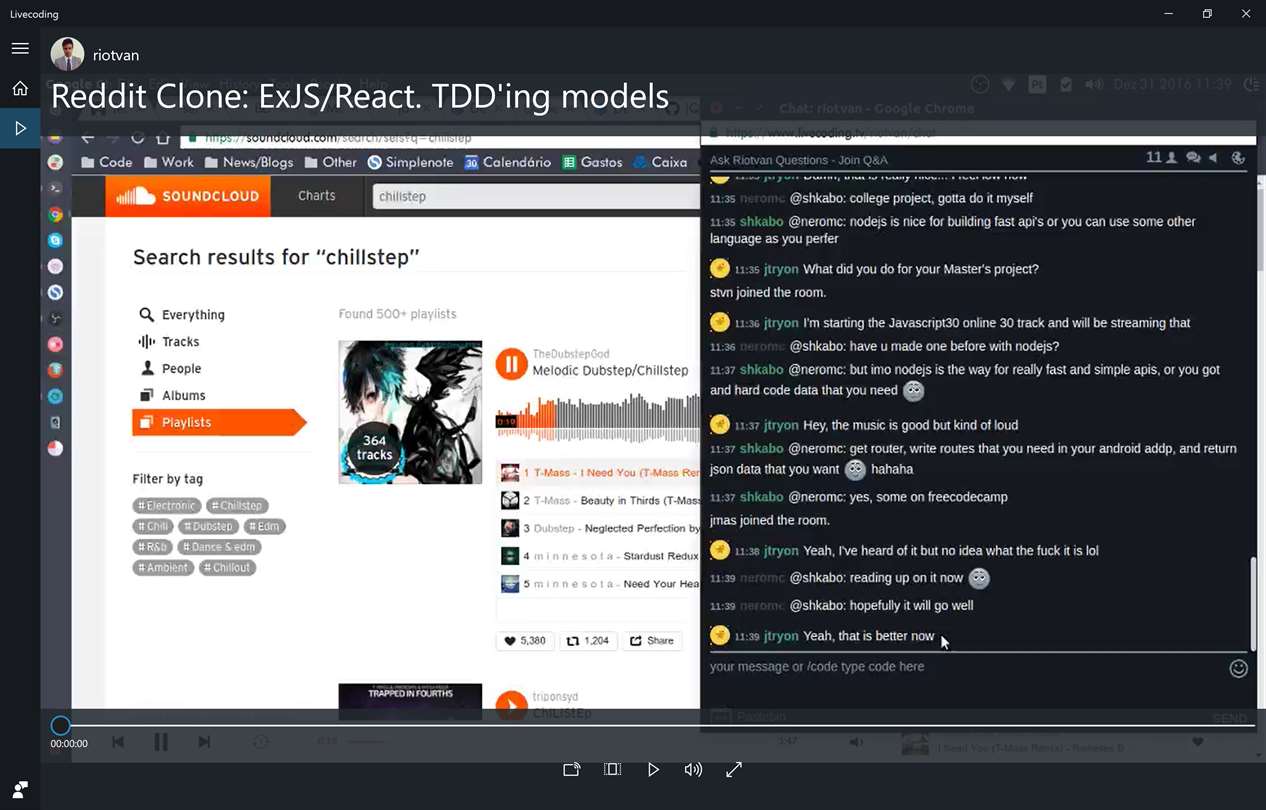The height and width of the screenshot is (810, 1266).
Task: Toggle the #Edm tag filter
Action: click(x=265, y=526)
